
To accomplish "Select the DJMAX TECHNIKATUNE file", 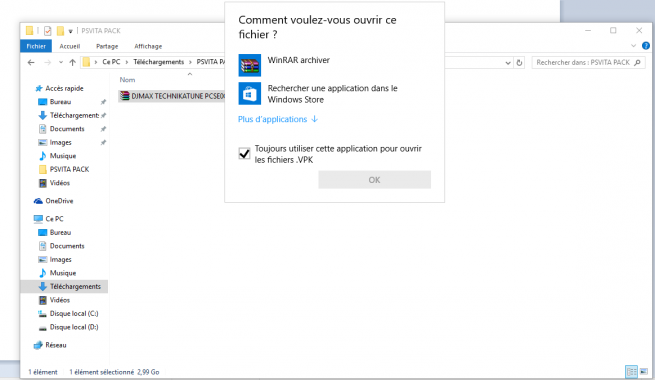I will coord(172,96).
